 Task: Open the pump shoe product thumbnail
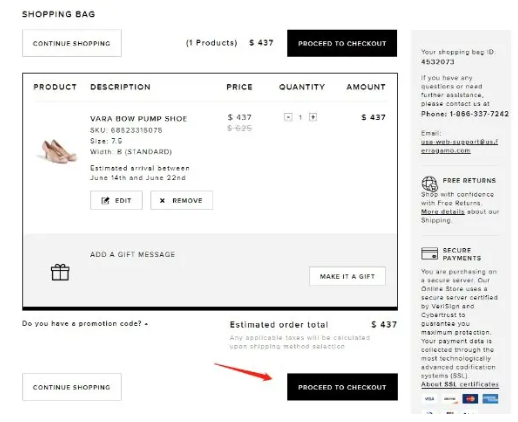tap(59, 151)
